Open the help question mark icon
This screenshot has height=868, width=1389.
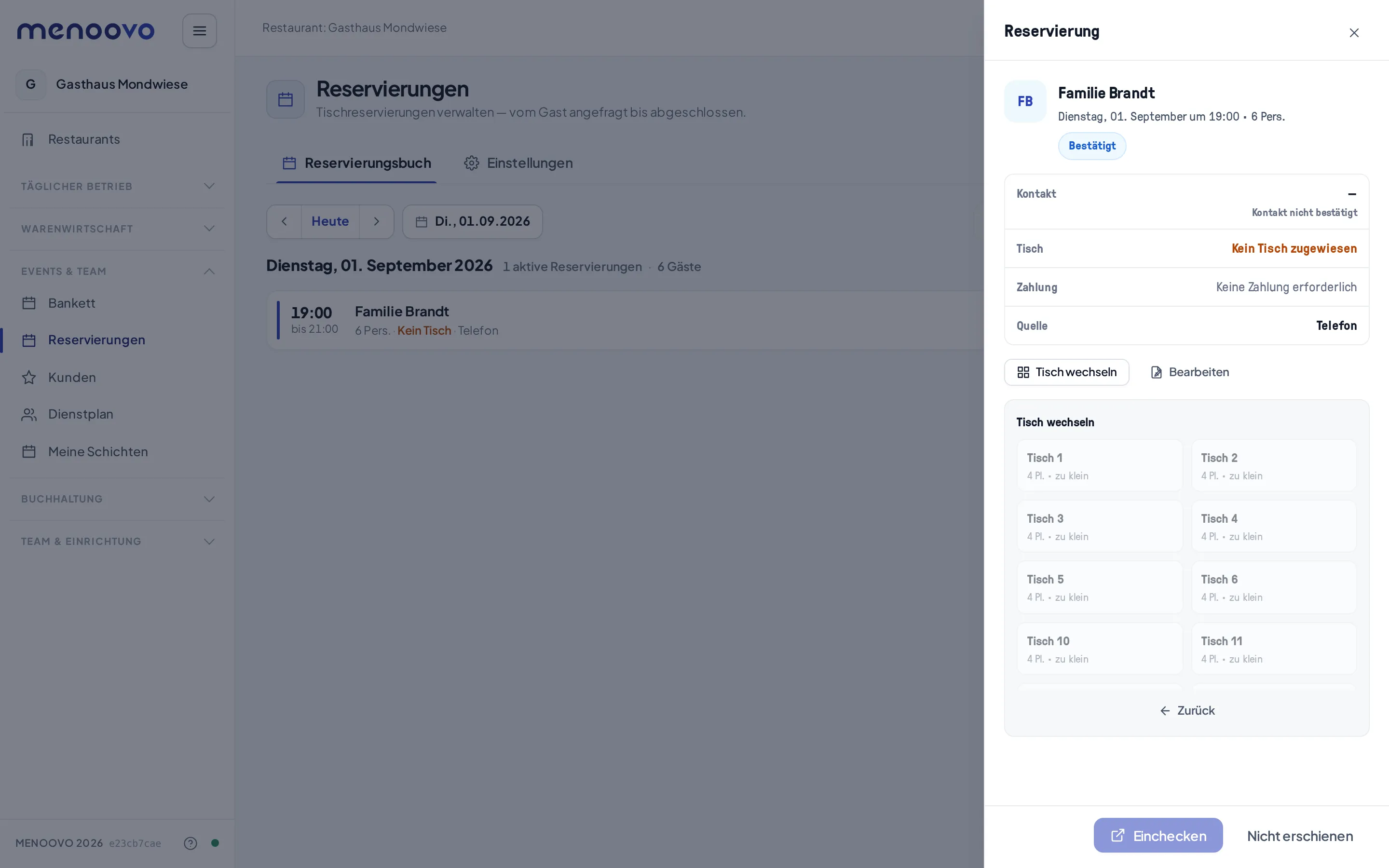point(191,843)
